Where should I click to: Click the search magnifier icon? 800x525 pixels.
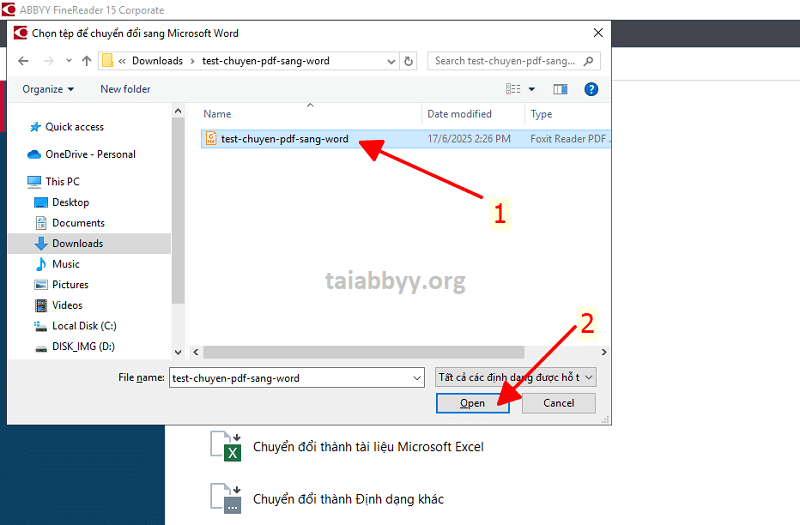[x=588, y=61]
